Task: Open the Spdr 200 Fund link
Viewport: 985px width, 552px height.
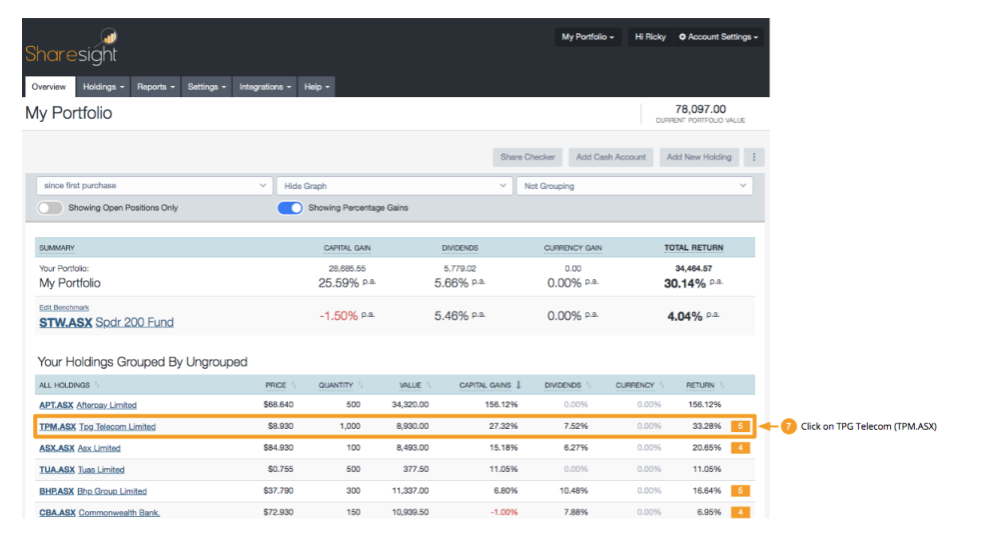Action: click(134, 322)
